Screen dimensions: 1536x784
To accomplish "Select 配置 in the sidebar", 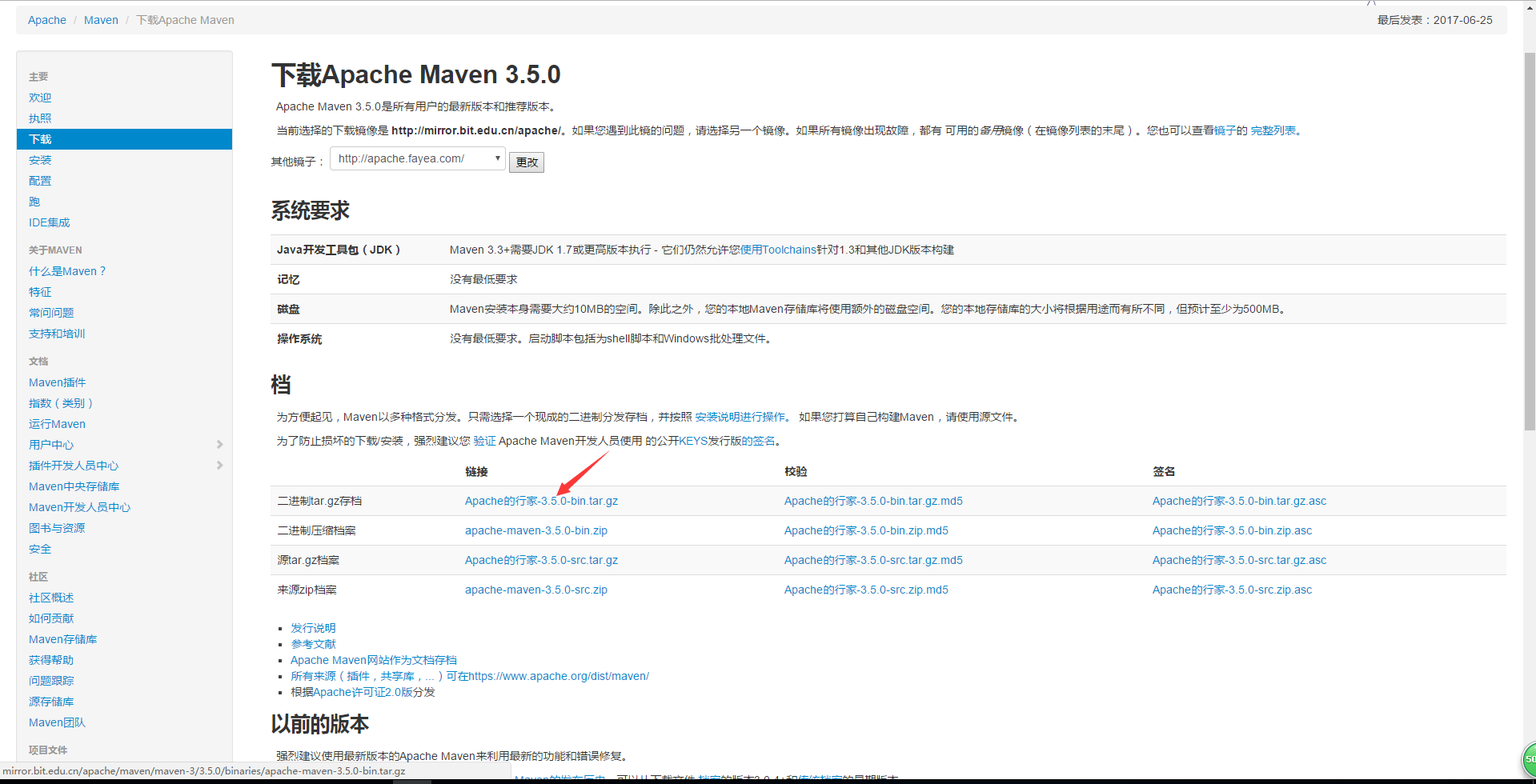I will click(x=40, y=181).
